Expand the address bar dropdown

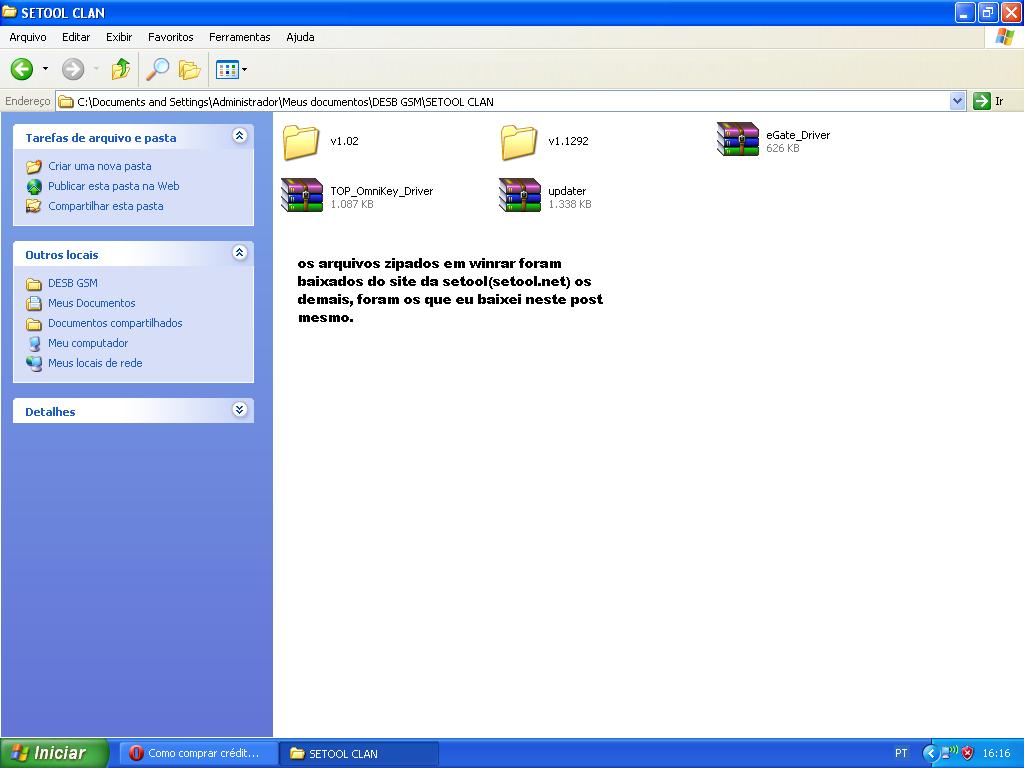point(957,101)
